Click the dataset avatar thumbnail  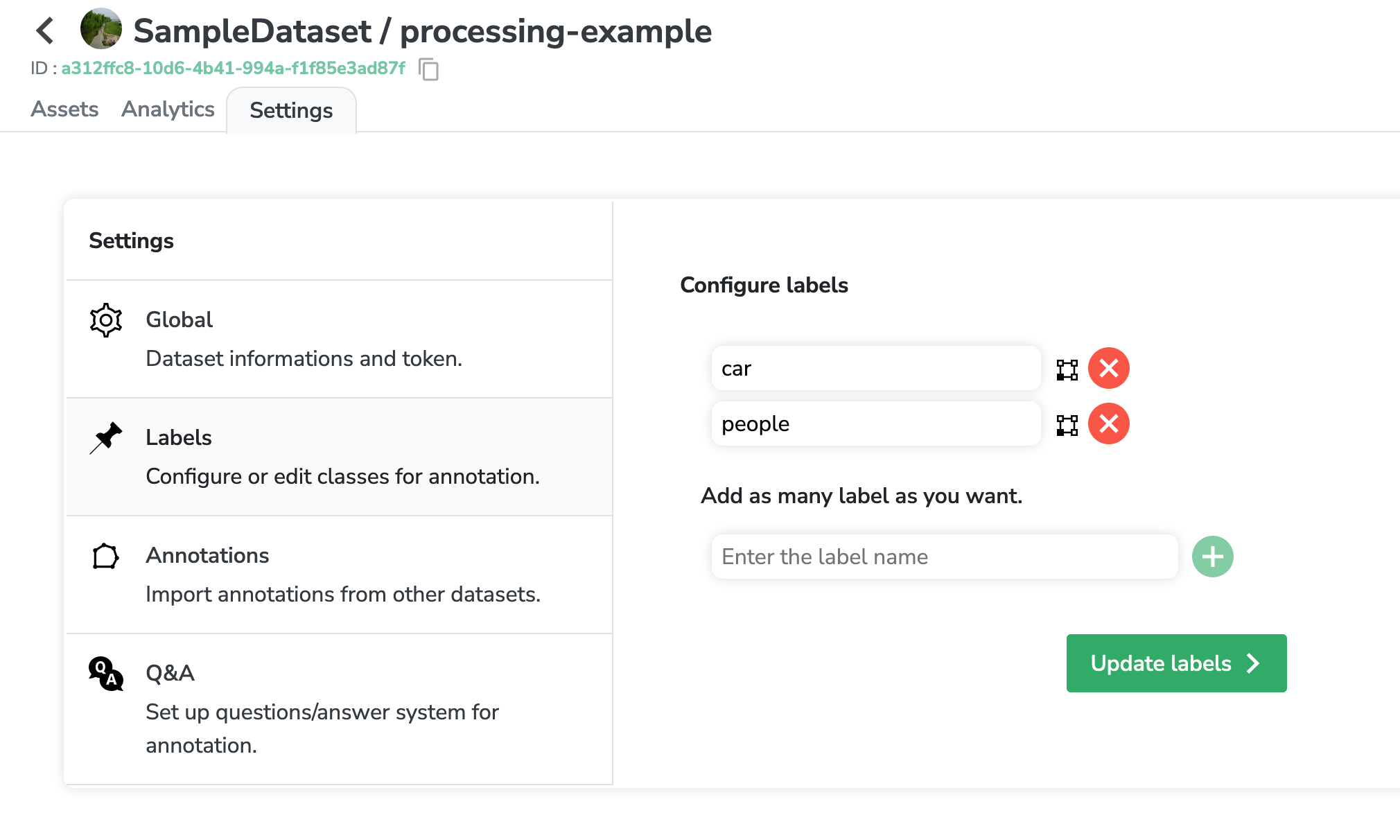point(101,29)
